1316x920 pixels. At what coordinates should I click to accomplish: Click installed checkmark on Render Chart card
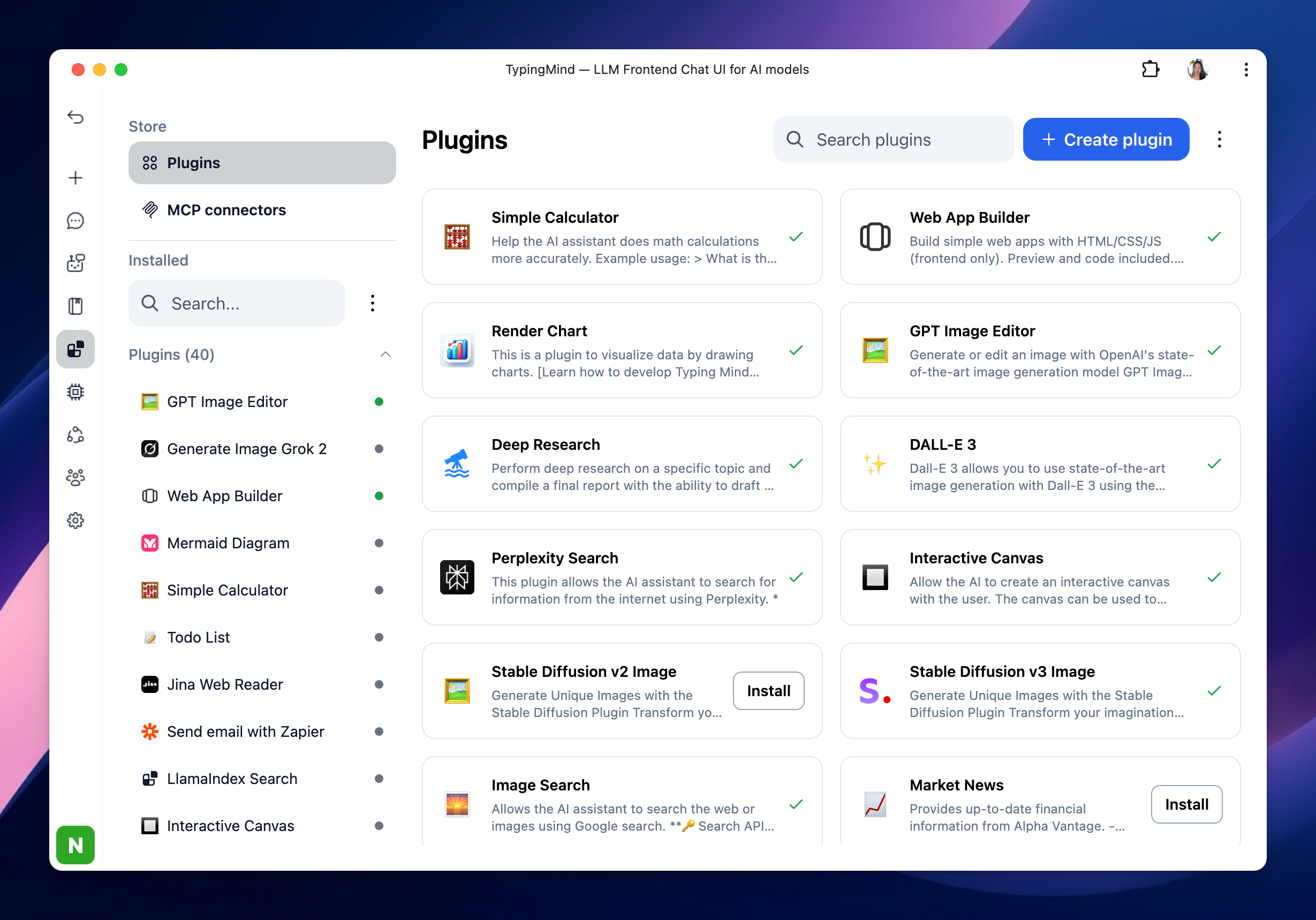coord(796,350)
